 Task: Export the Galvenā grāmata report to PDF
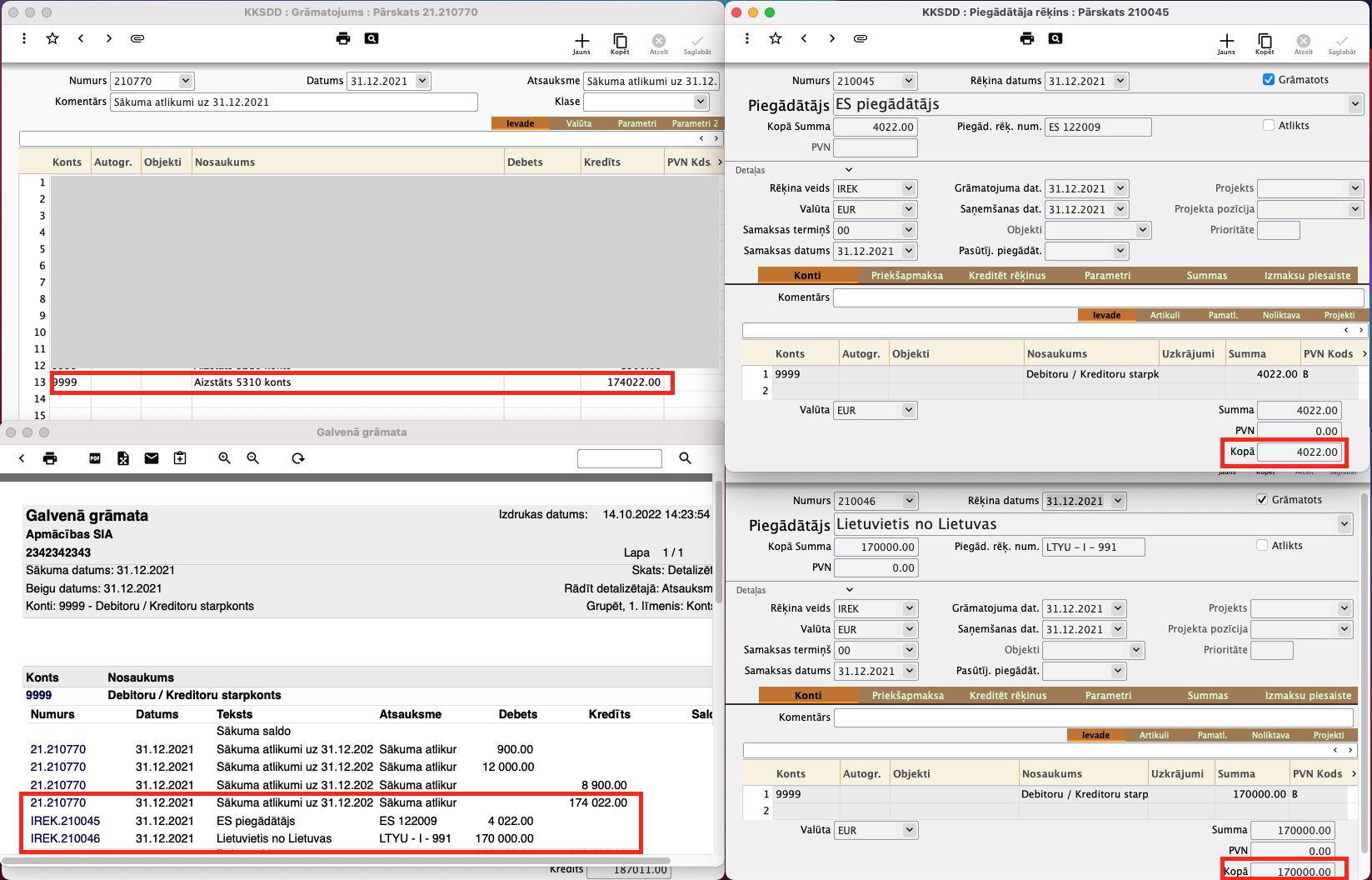coord(95,458)
